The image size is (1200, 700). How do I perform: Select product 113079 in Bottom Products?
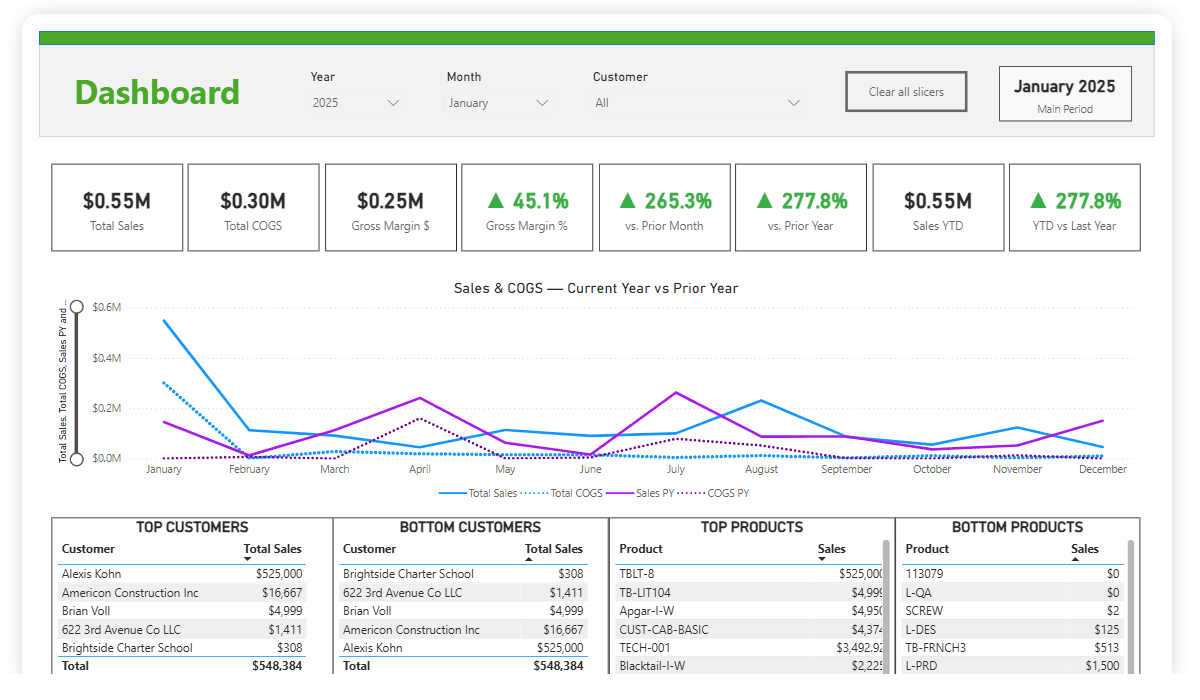1012,574
